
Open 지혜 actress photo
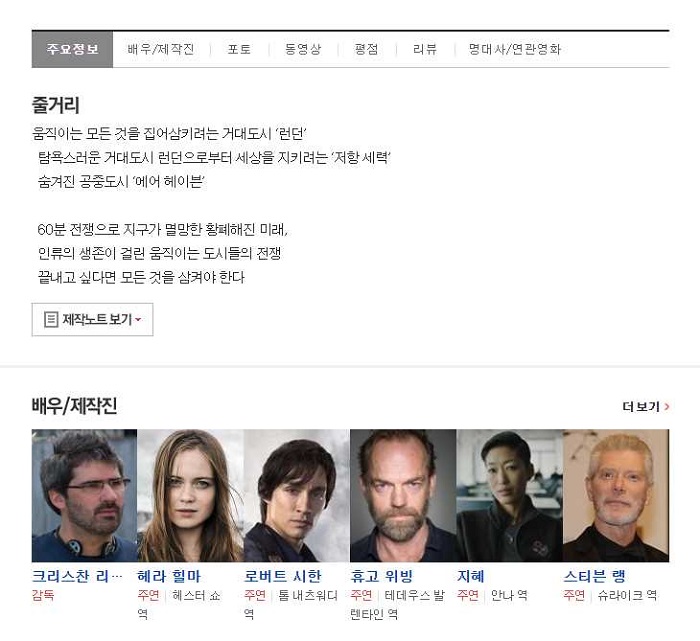click(x=509, y=495)
